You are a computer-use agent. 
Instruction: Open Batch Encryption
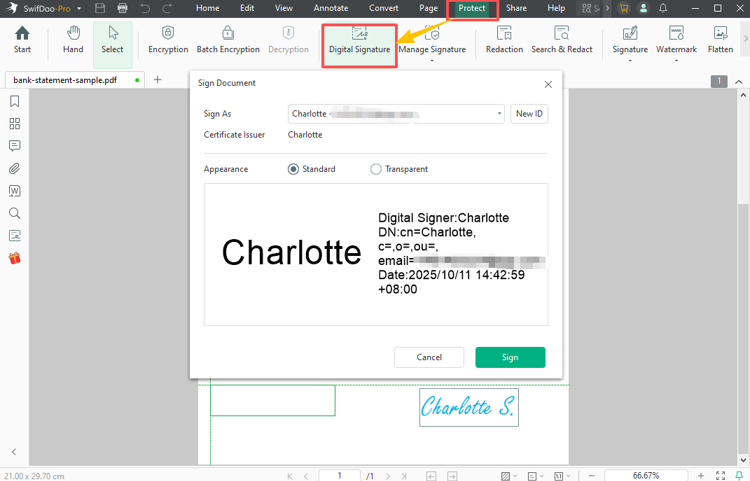[x=228, y=40]
